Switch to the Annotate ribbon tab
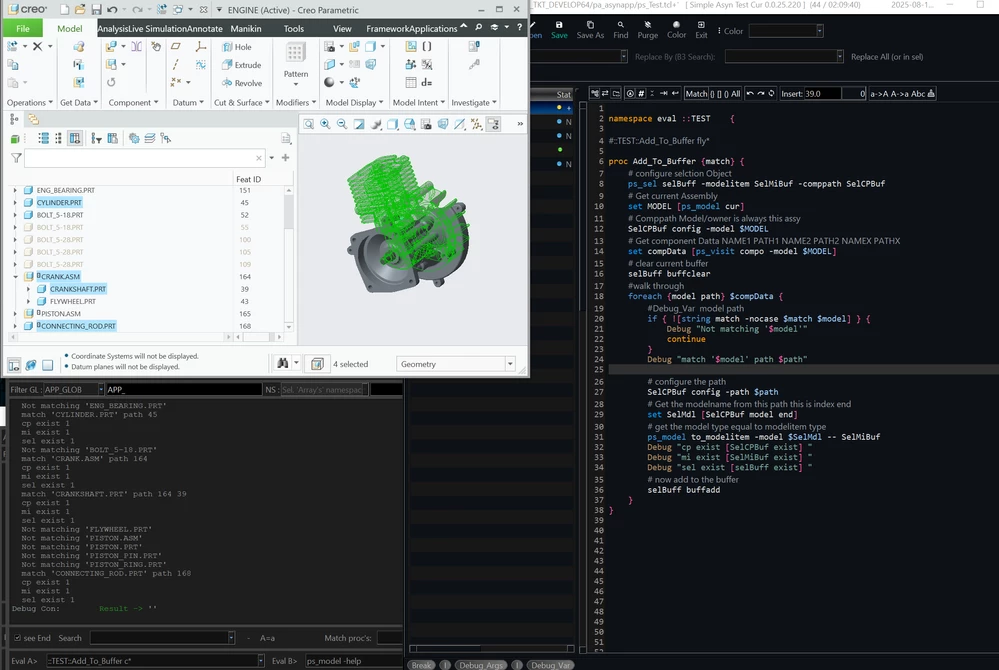999x670 pixels. pyautogui.click(x=204, y=28)
